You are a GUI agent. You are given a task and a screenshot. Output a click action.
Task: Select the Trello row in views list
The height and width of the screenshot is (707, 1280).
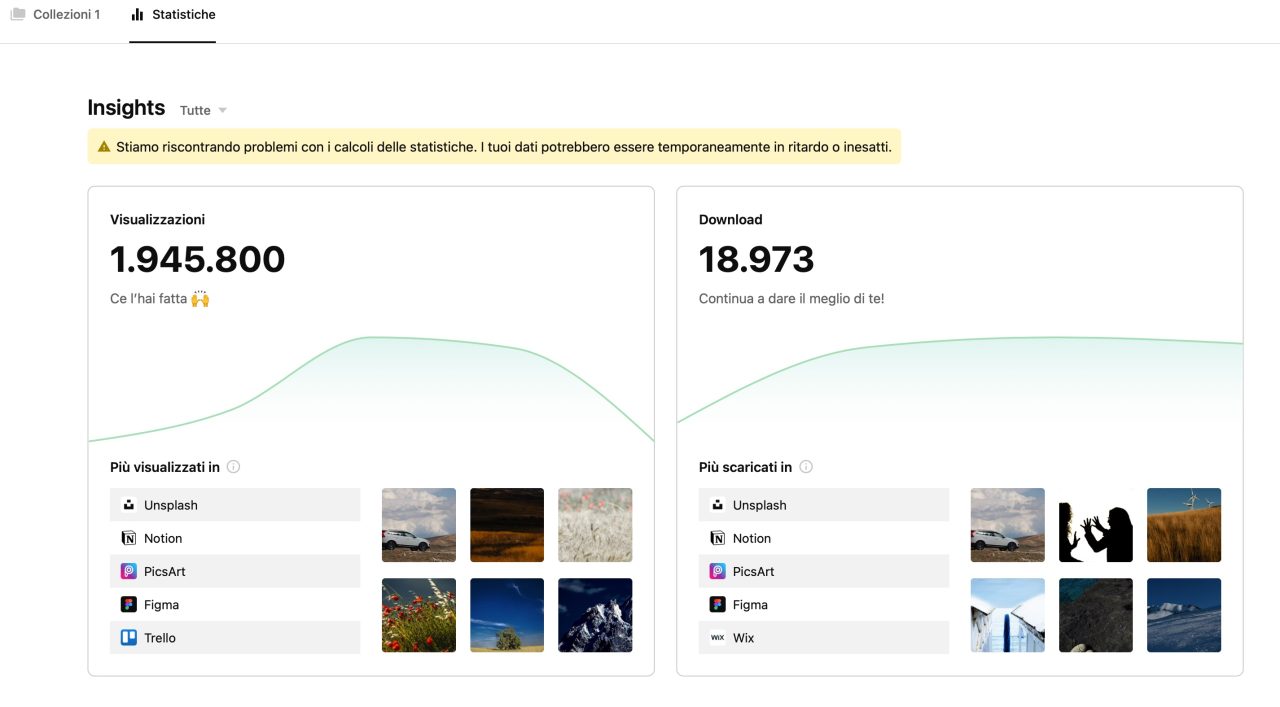point(235,637)
